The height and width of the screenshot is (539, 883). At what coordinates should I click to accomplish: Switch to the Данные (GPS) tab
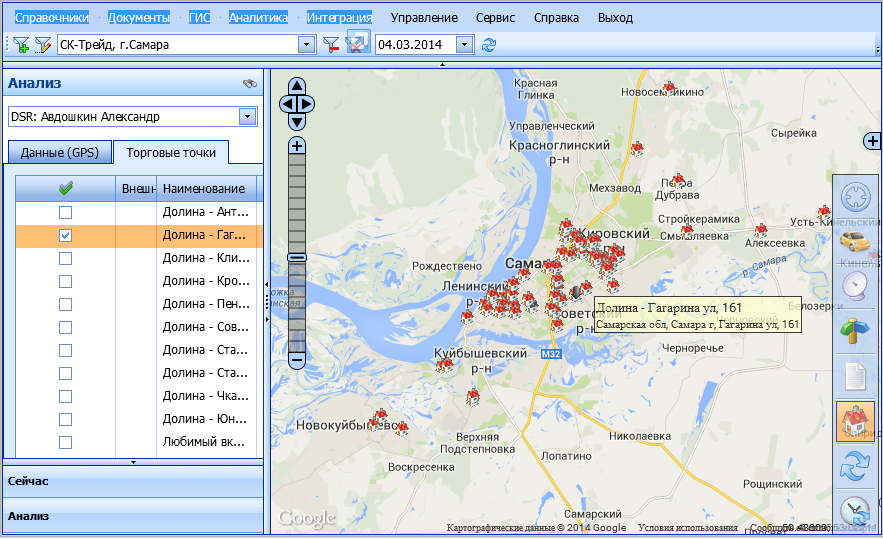pos(58,153)
